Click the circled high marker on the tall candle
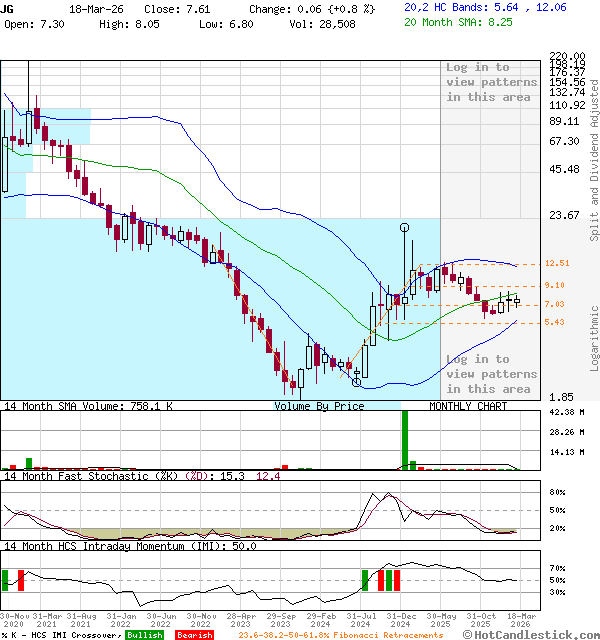Viewport: 600px width, 640px height. click(x=405, y=228)
